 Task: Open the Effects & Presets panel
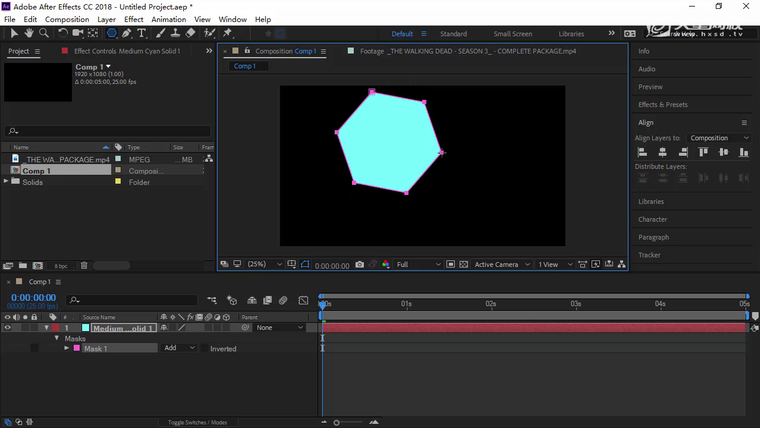click(662, 105)
